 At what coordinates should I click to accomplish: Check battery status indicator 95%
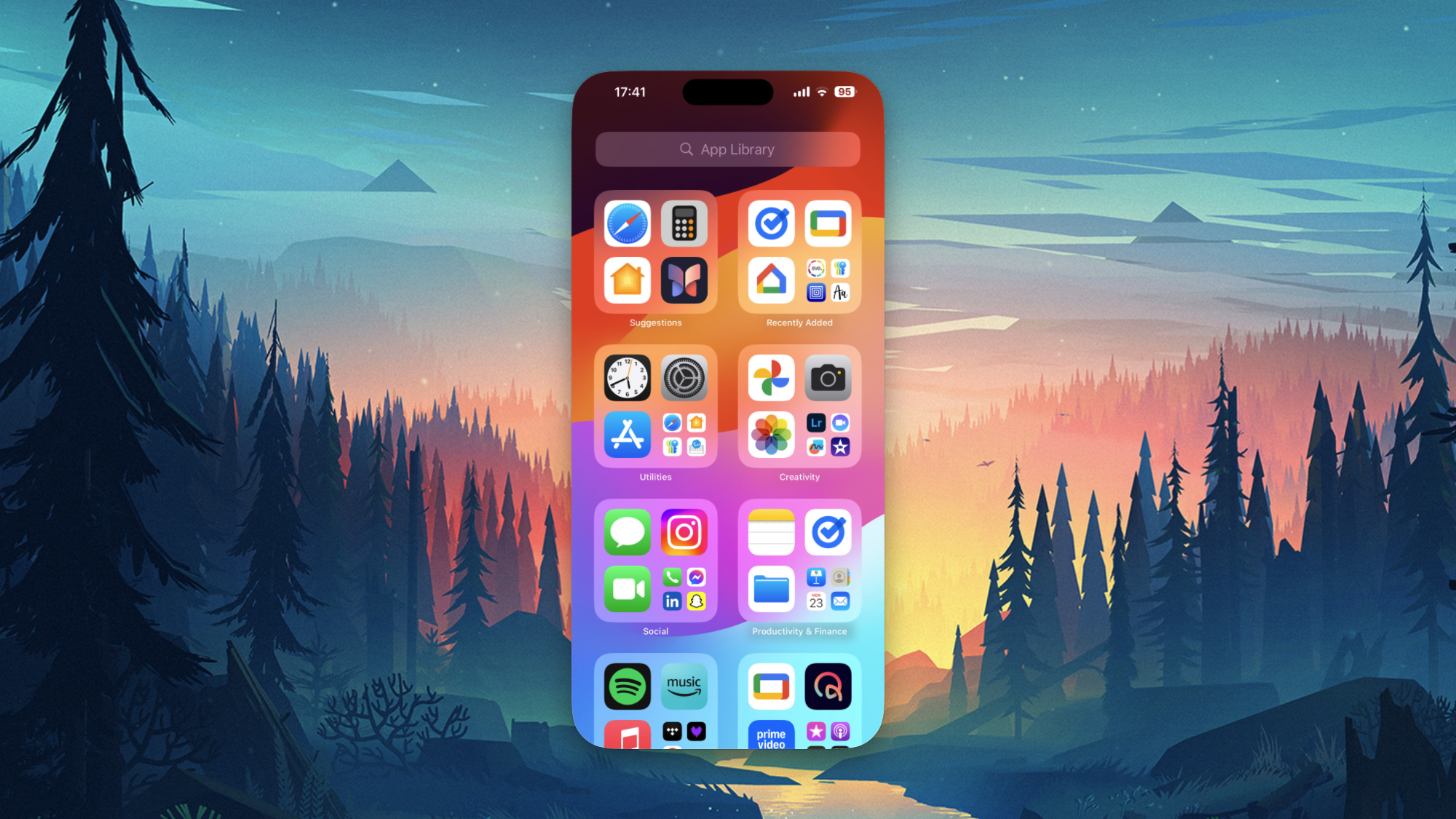click(845, 92)
